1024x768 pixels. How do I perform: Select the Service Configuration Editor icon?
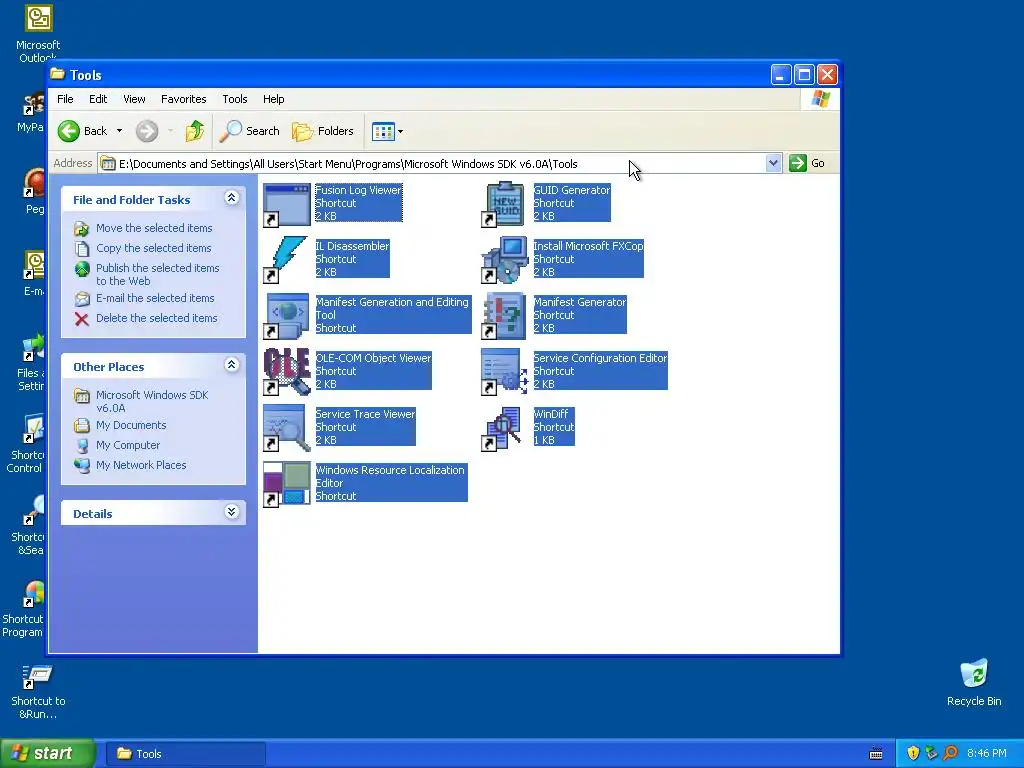point(504,372)
